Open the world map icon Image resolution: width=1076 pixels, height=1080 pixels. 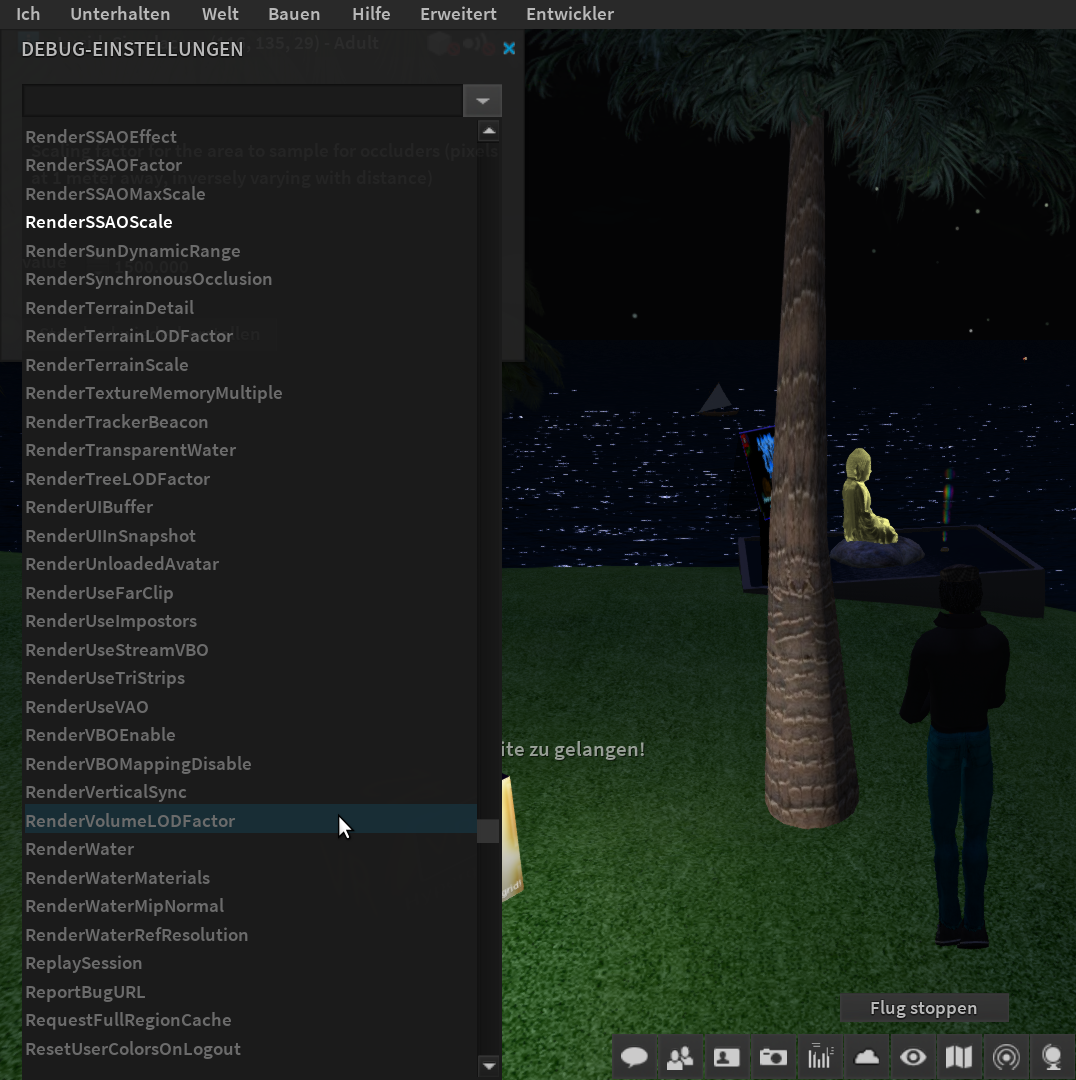coord(959,1057)
